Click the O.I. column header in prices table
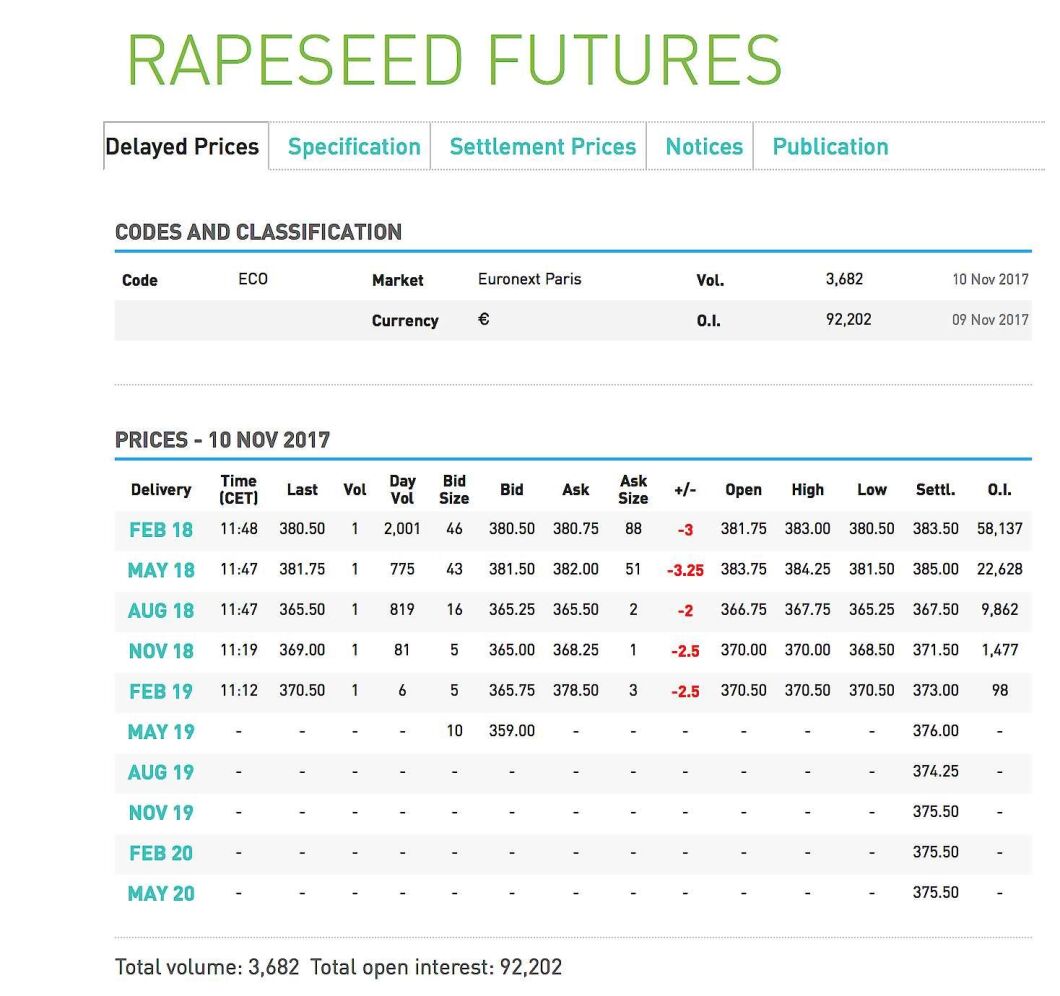1060x996 pixels. coord(999,490)
